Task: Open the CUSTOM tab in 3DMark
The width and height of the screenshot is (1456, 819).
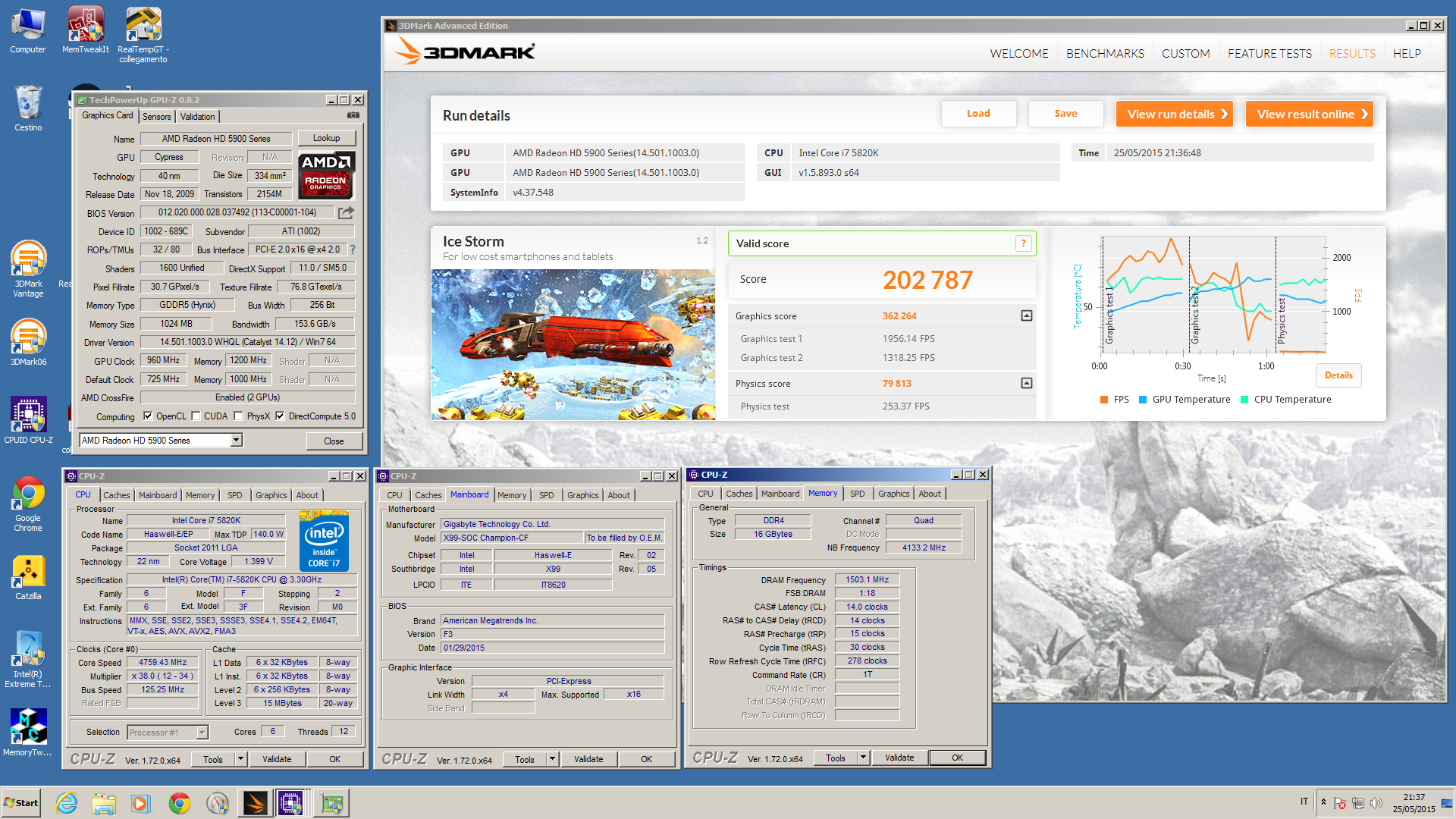Action: pos(1185,53)
